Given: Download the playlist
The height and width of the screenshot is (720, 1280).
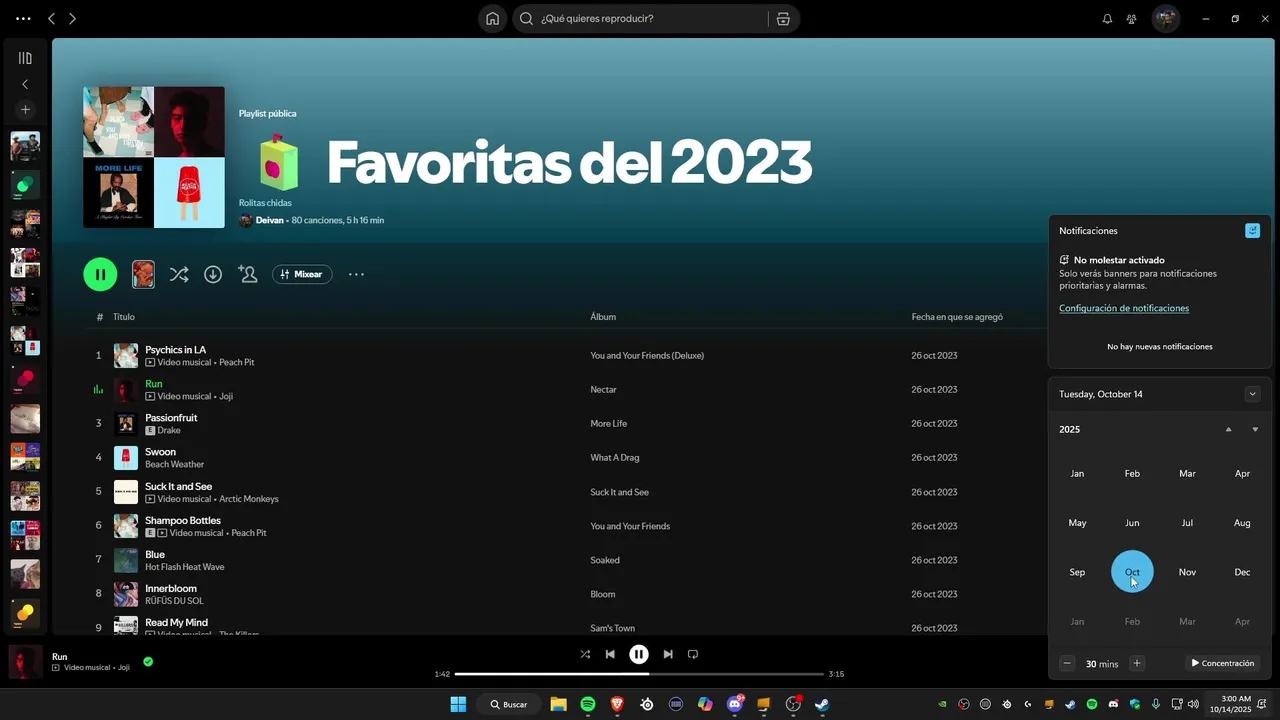Looking at the screenshot, I should 213,274.
